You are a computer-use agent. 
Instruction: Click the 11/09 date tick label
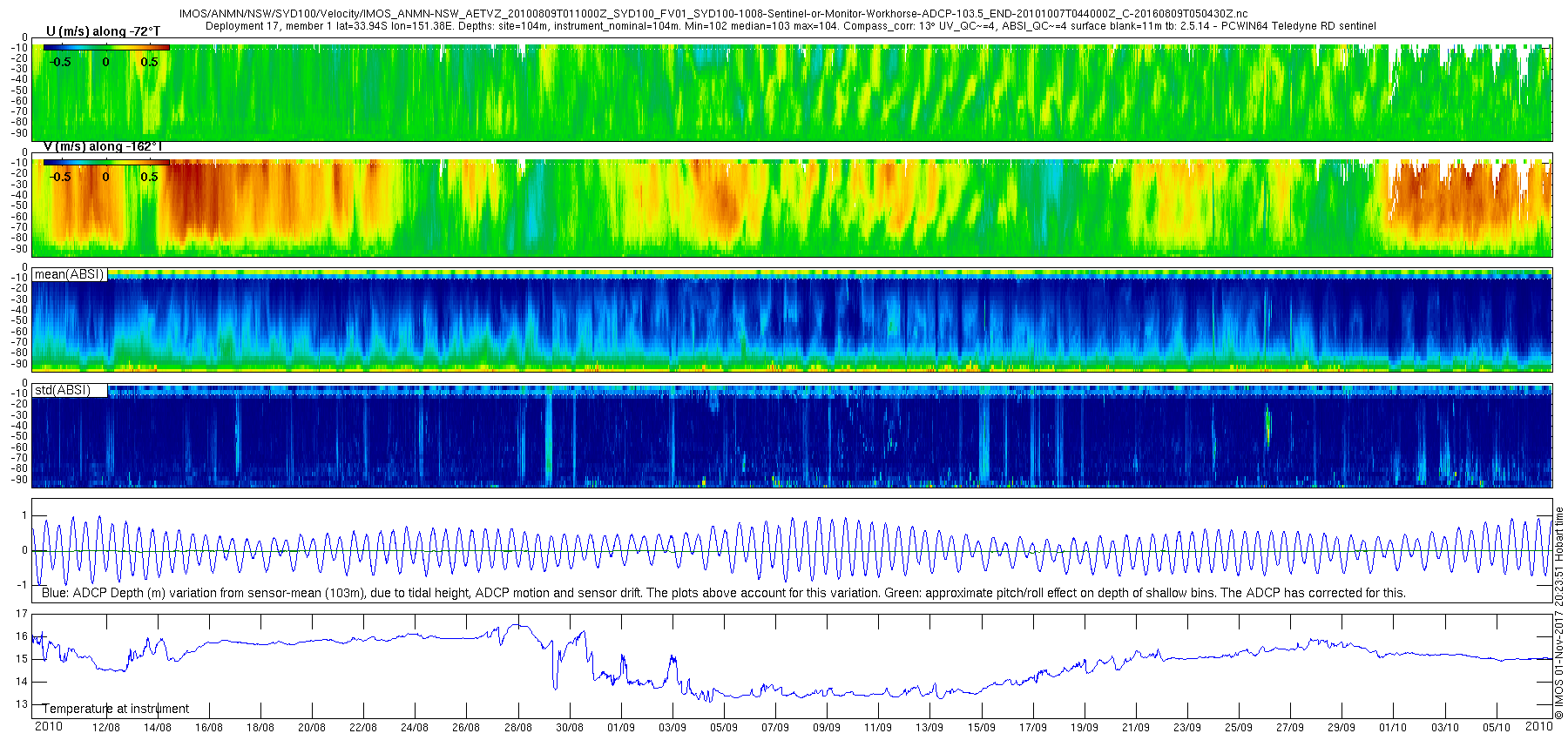click(x=878, y=728)
